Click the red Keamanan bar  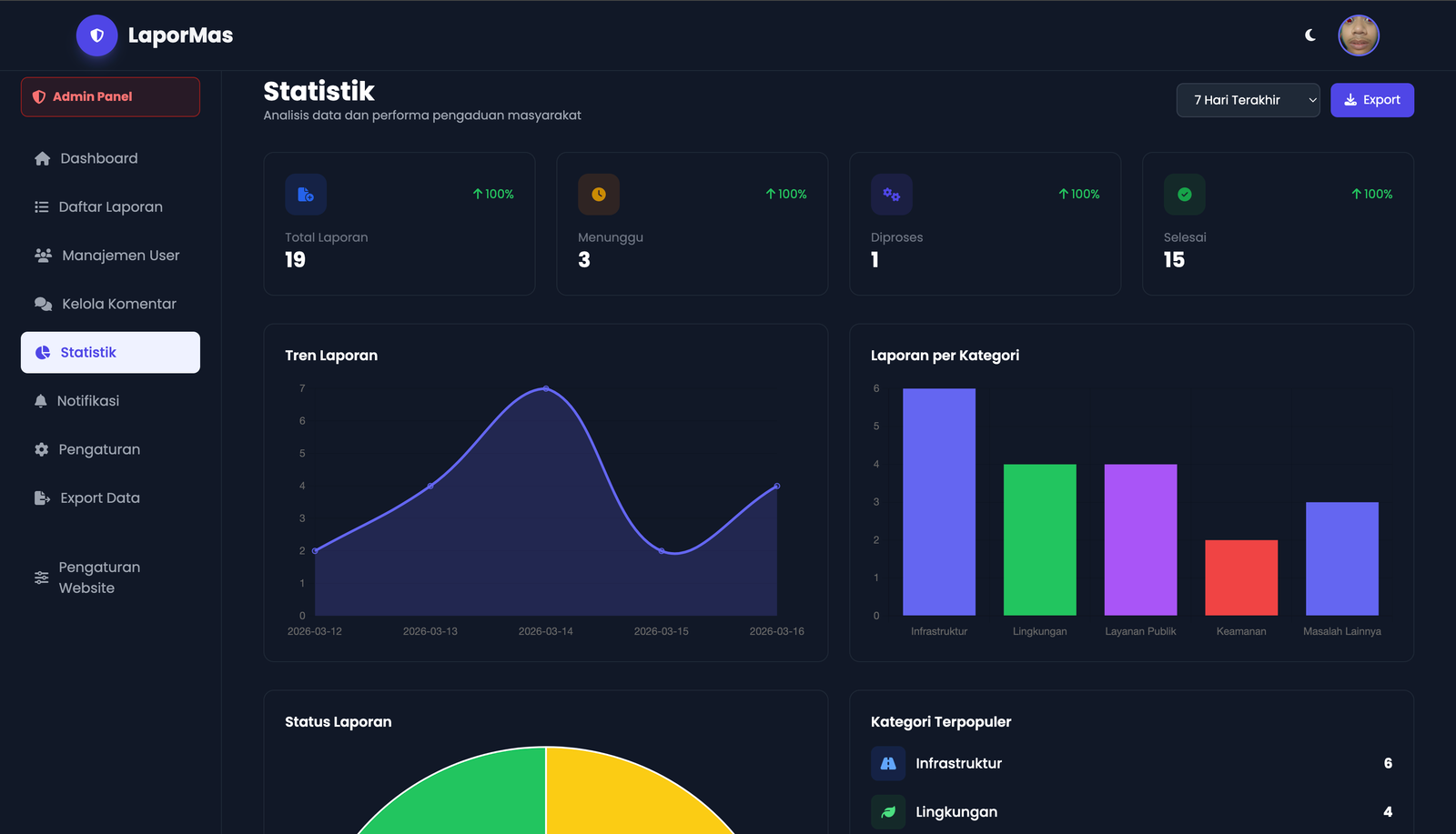[1241, 578]
